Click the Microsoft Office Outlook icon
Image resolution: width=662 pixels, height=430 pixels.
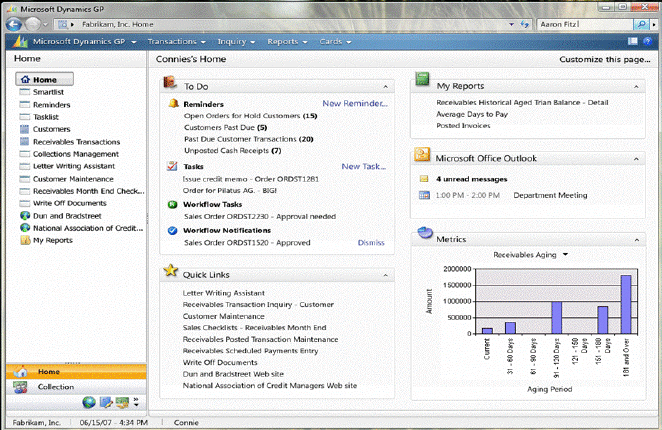[x=422, y=155]
